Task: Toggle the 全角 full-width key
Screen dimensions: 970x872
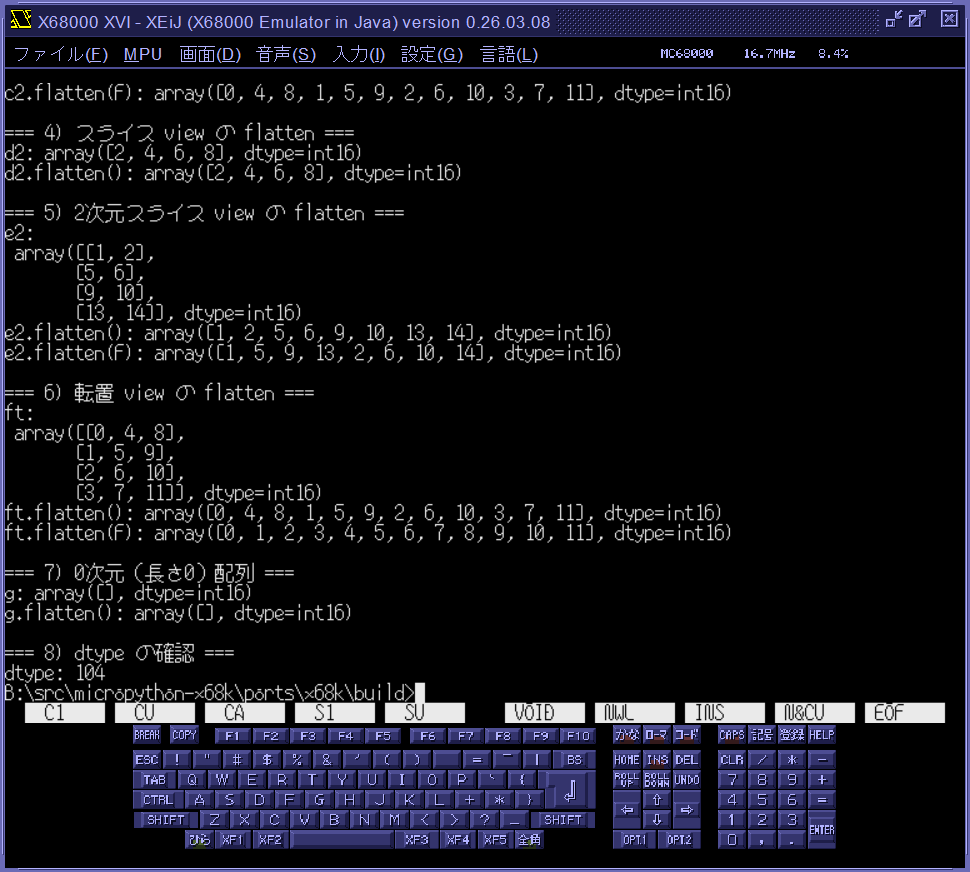Action: 530,840
